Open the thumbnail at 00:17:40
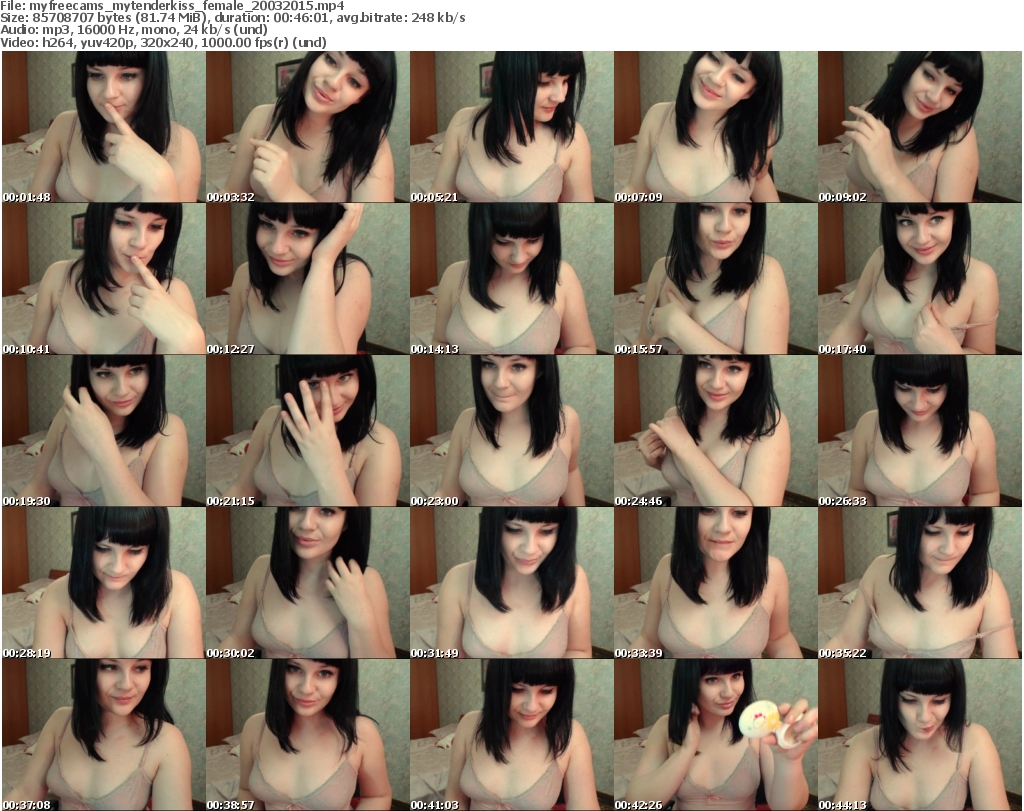 [920, 279]
